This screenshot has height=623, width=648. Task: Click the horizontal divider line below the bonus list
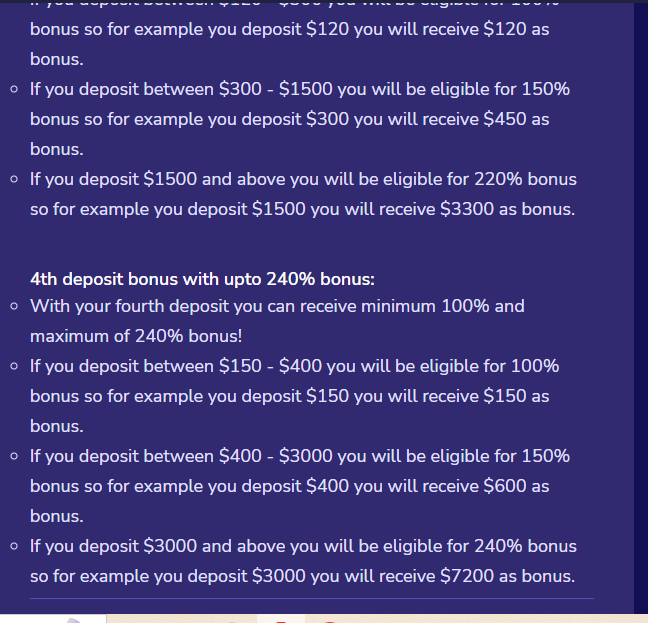point(312,598)
